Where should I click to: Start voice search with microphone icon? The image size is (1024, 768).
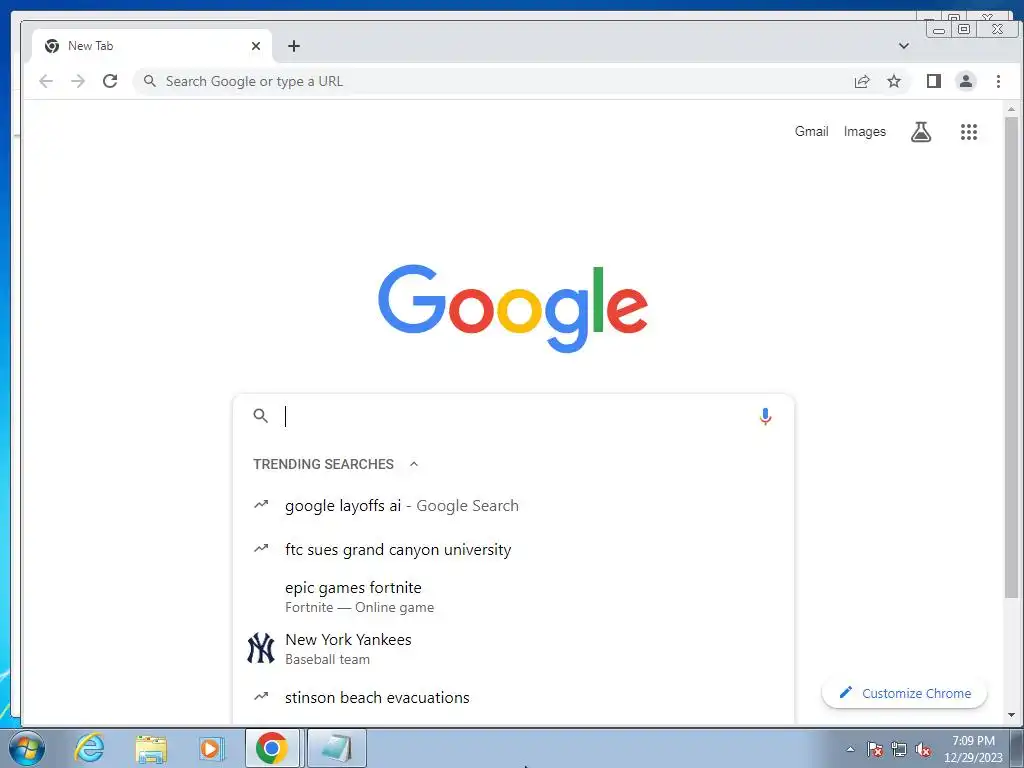tap(765, 416)
